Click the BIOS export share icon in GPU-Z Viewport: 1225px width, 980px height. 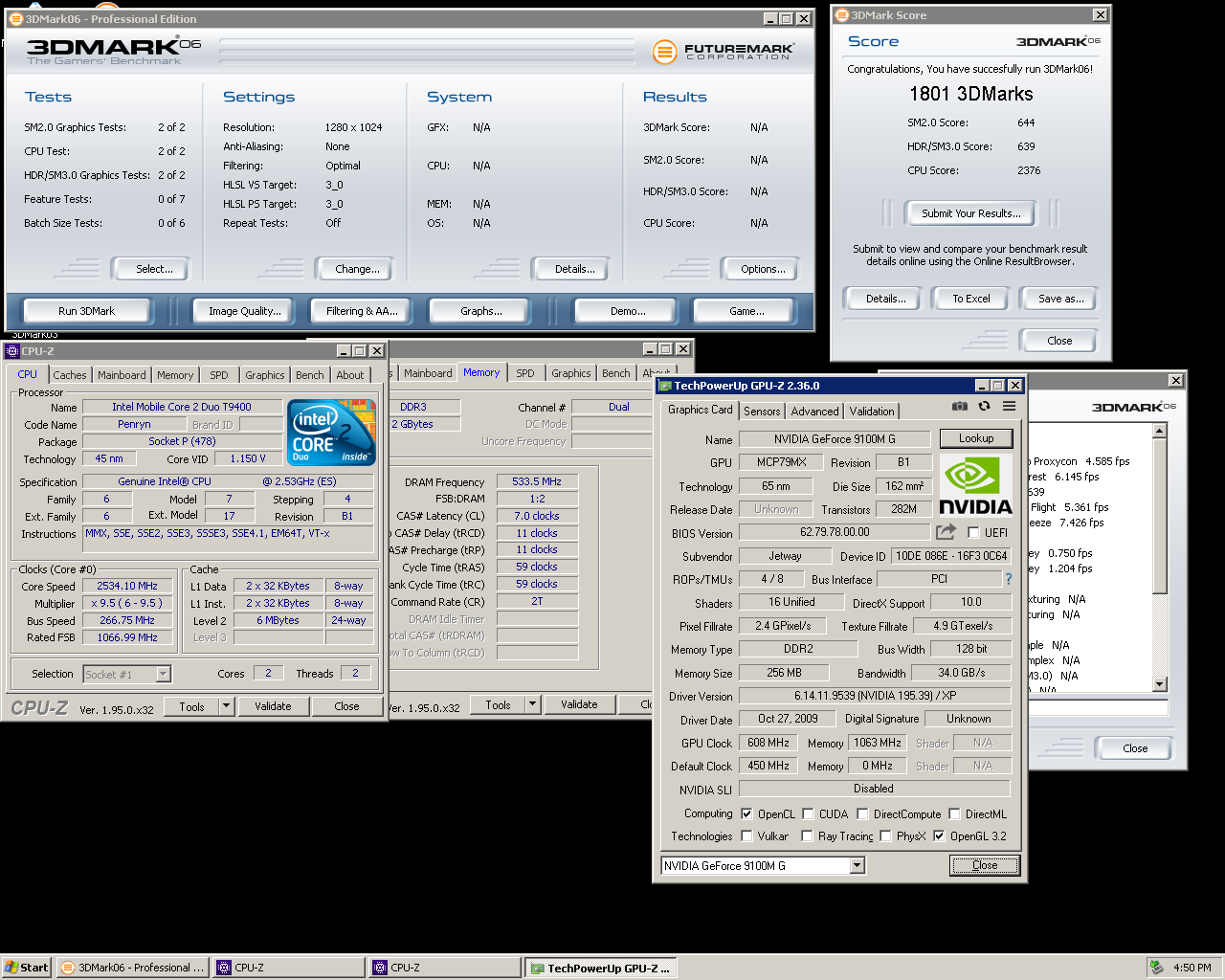click(946, 532)
